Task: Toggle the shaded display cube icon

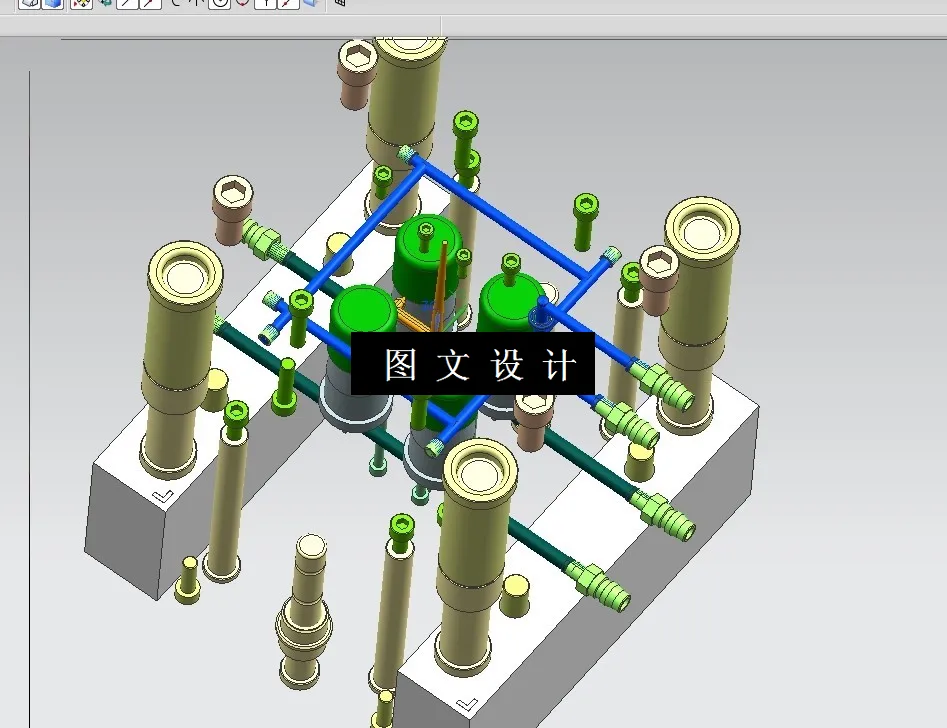Action: click(52, 4)
